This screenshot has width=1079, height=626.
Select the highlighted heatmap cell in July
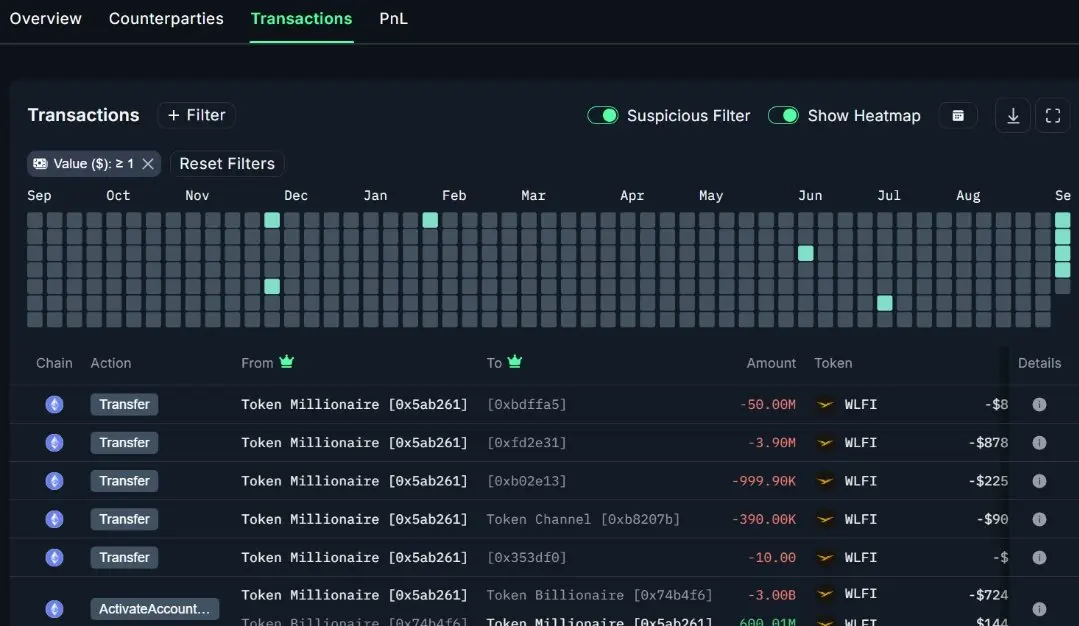[x=885, y=303]
